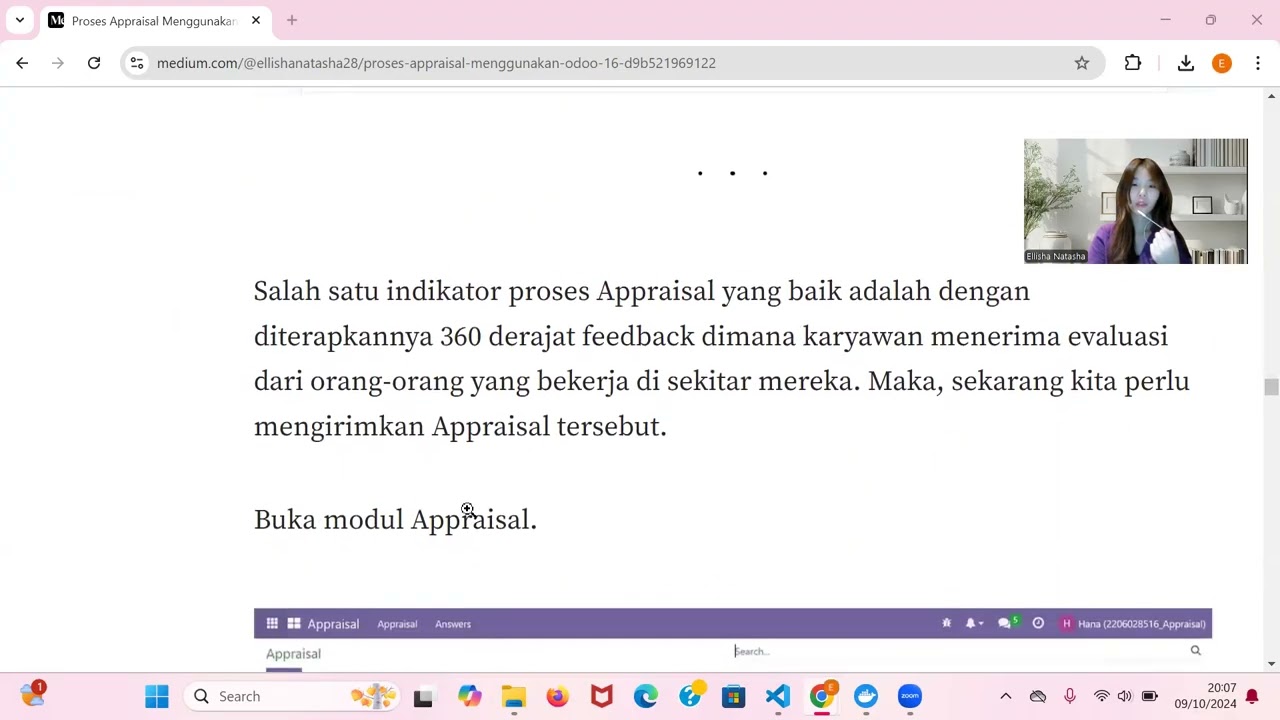
Task: Open the volume speaker control in tray
Action: (x=1125, y=696)
